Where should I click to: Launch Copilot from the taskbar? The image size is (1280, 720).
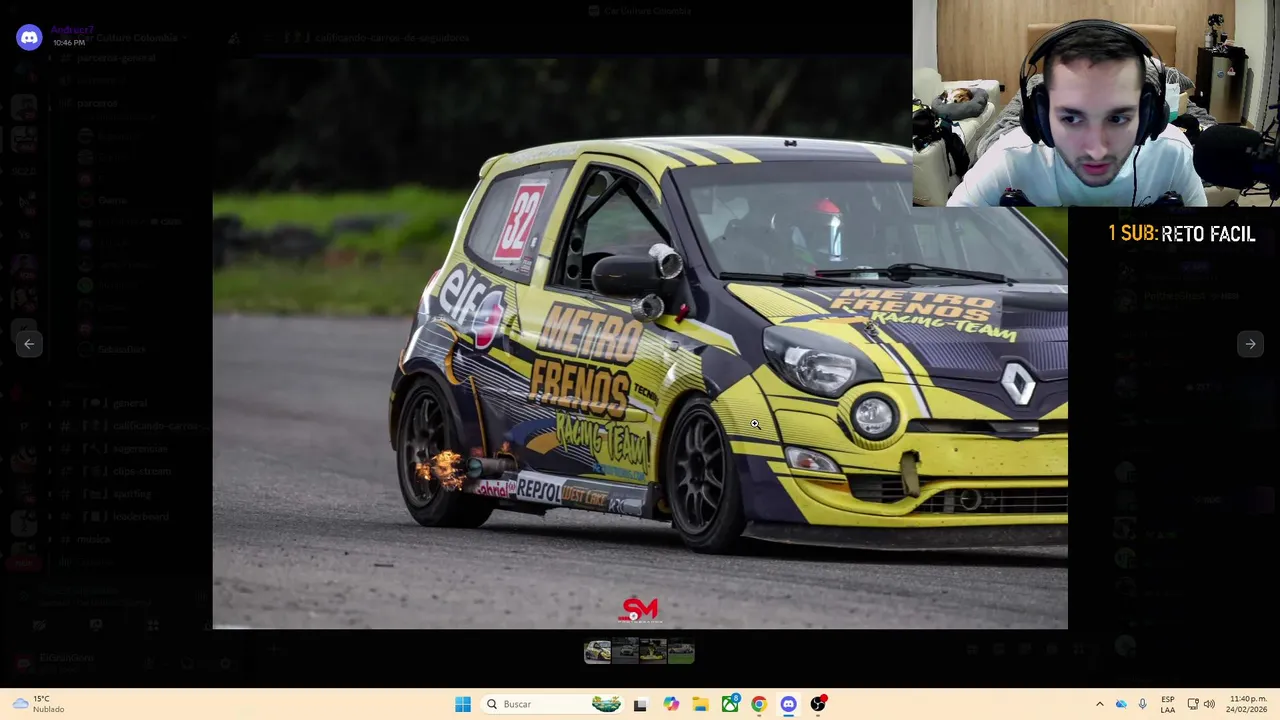click(670, 704)
